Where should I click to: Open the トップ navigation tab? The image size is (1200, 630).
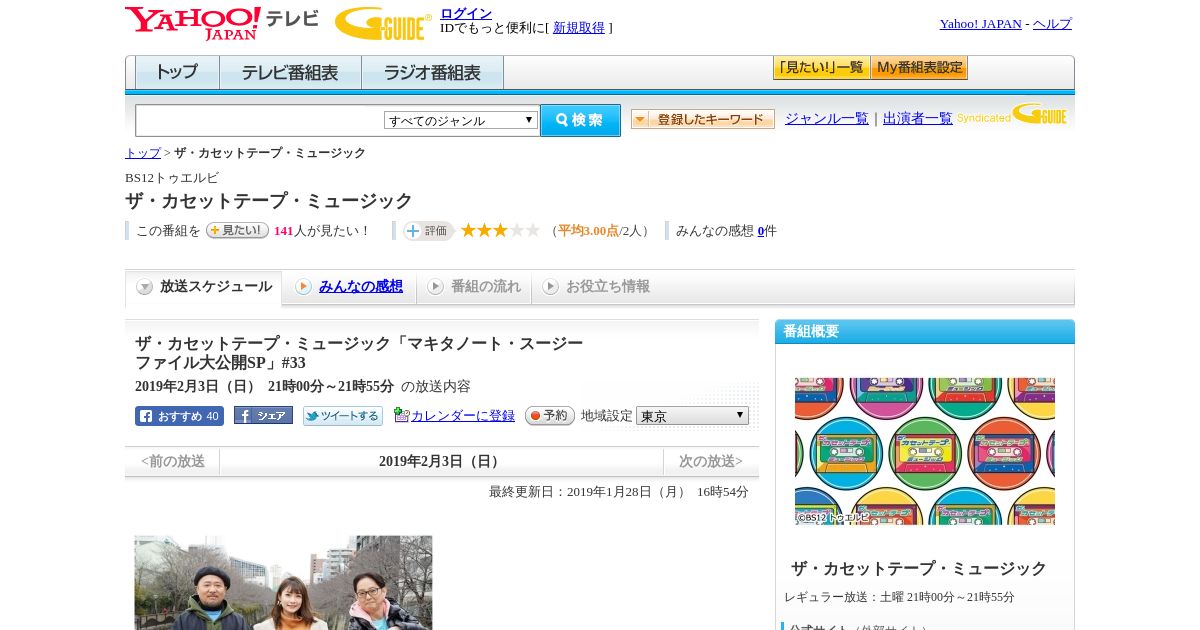(177, 73)
